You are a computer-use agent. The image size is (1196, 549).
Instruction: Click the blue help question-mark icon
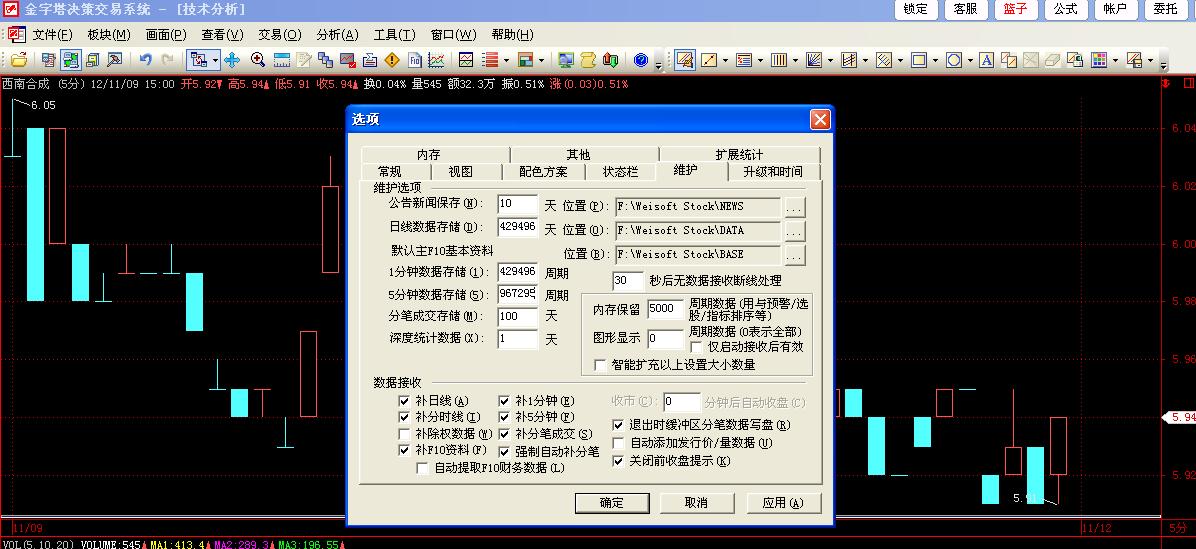pyautogui.click(x=640, y=60)
